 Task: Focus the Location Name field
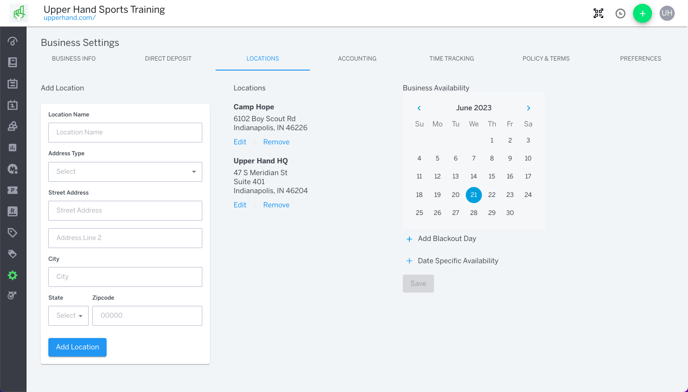[125, 133]
